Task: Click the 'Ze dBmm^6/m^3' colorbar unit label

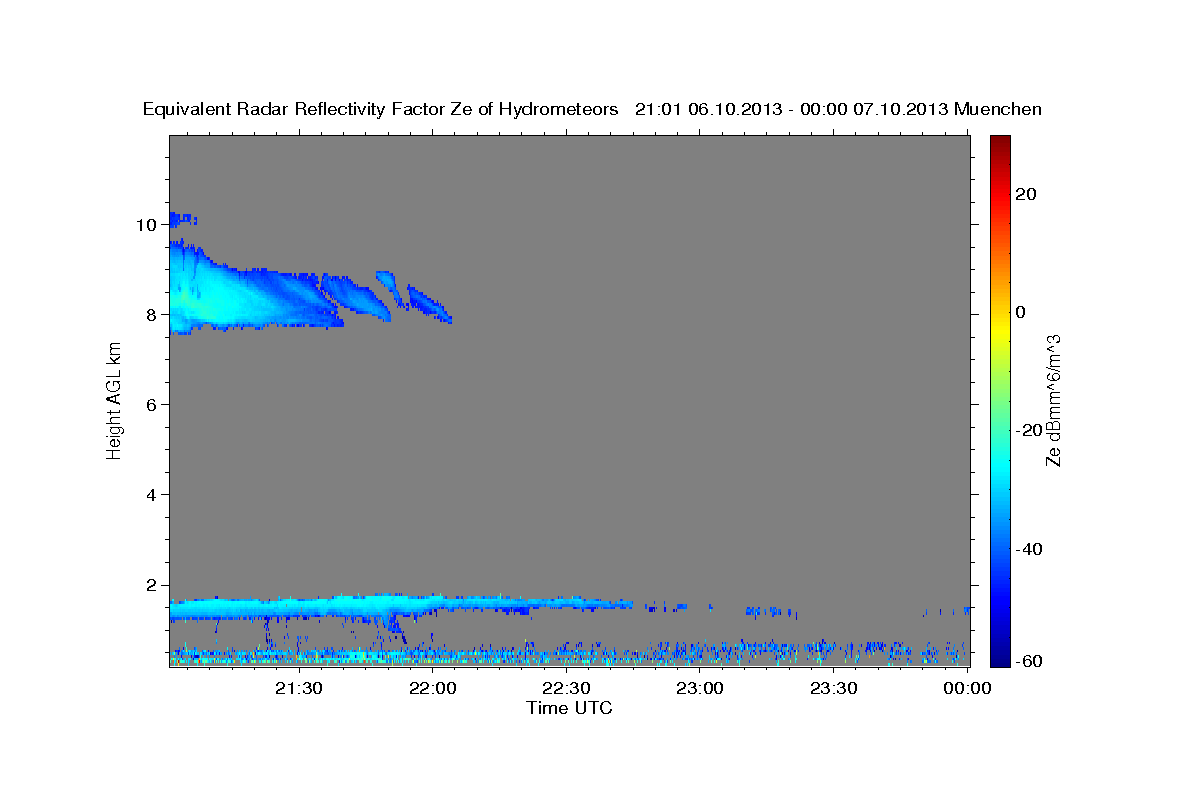Action: pyautogui.click(x=1053, y=400)
